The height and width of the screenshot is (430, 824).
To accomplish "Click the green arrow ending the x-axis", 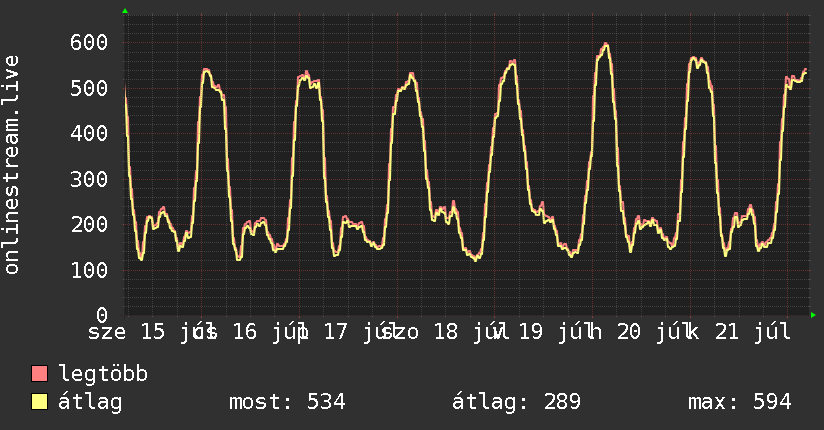I will [x=813, y=315].
